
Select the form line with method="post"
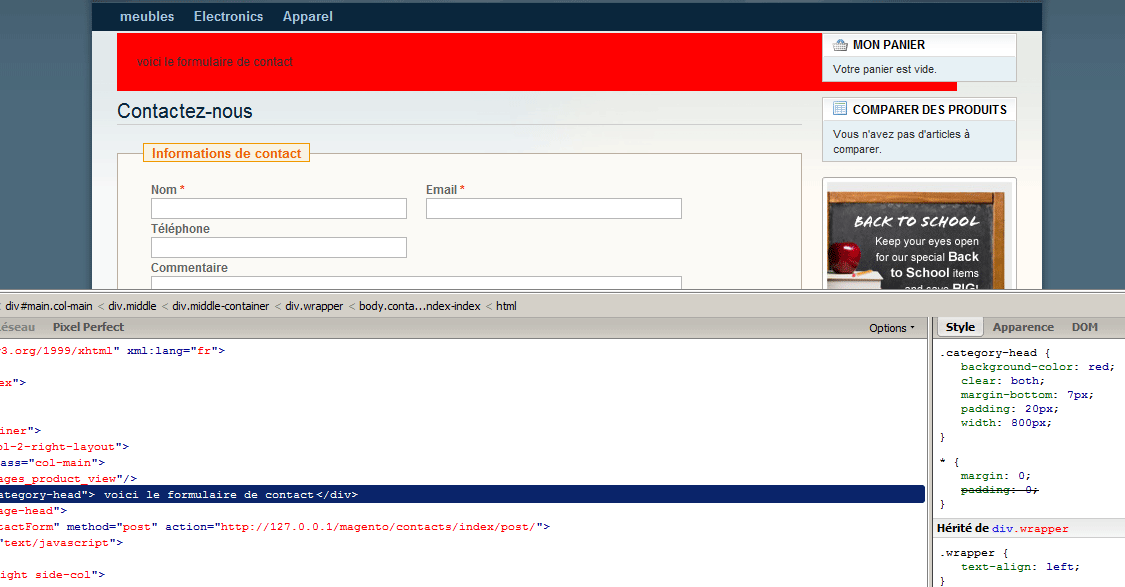point(275,527)
